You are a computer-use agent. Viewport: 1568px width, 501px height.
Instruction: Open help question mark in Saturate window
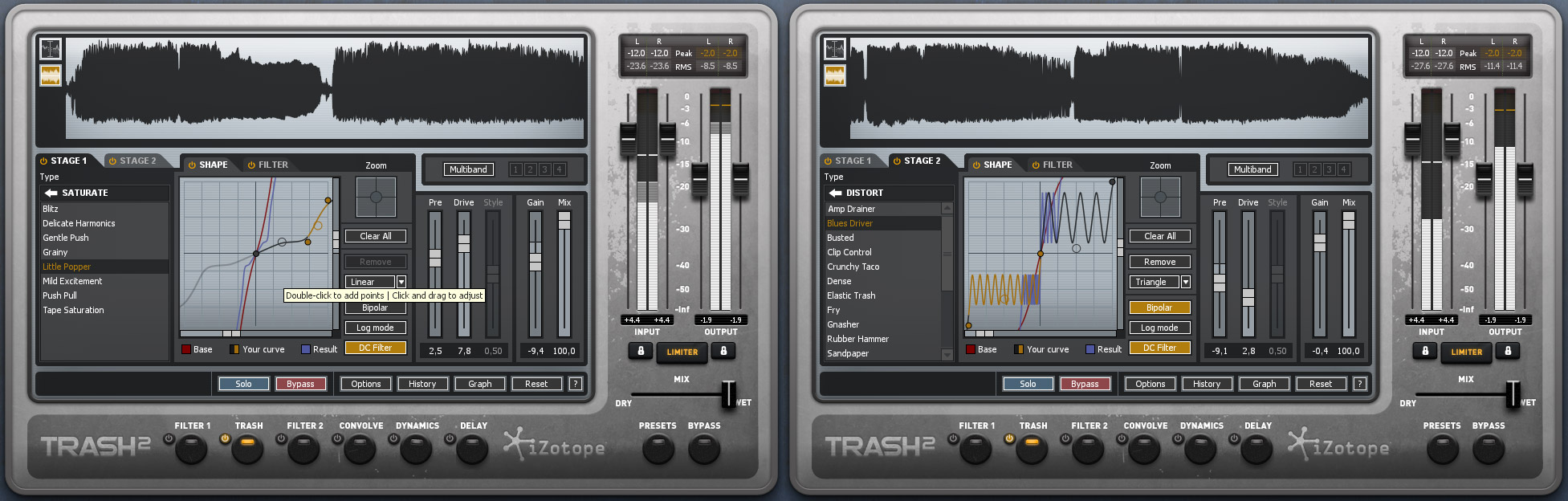pyautogui.click(x=575, y=384)
